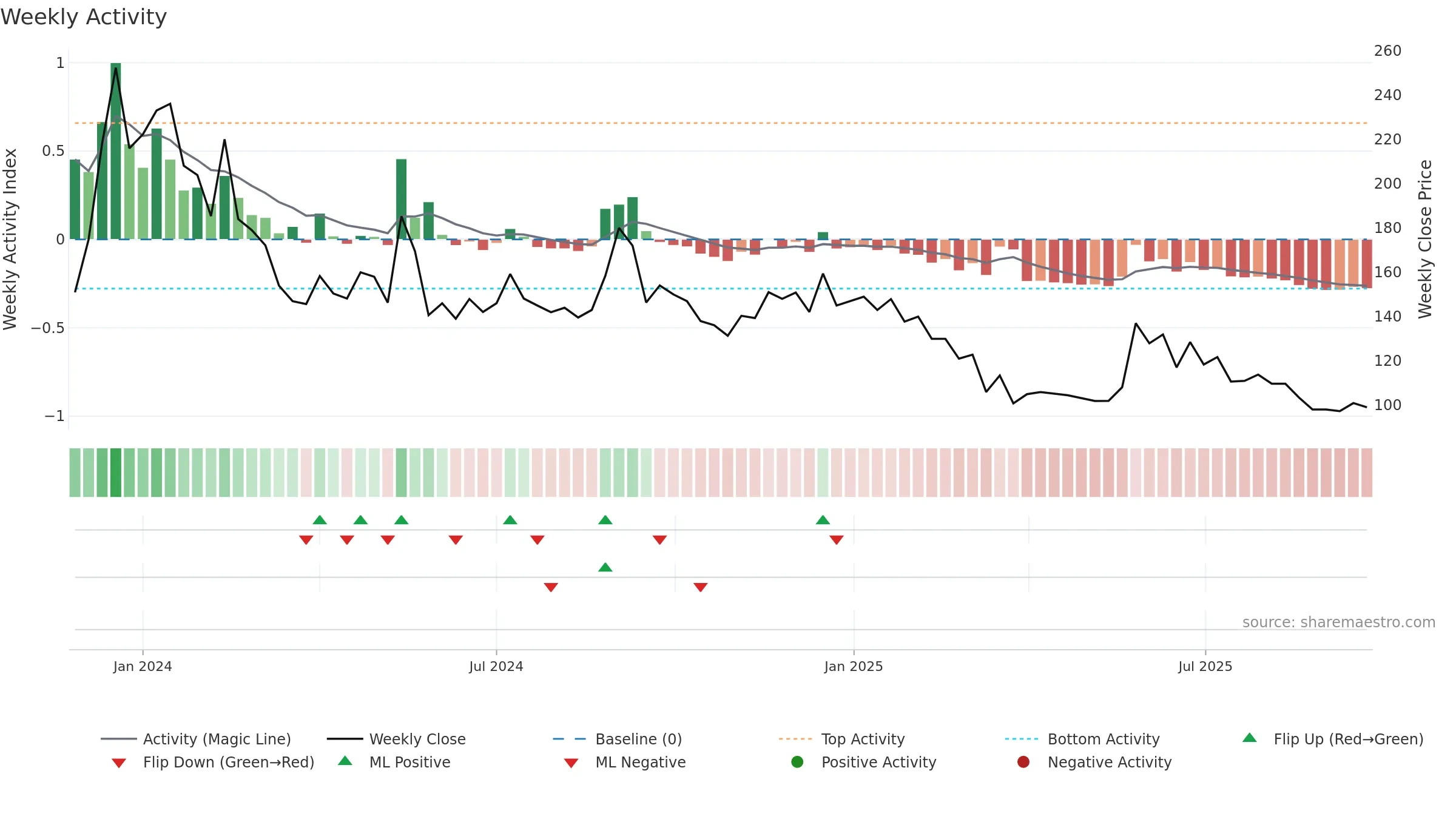Image resolution: width=1456 pixels, height=819 pixels.
Task: Click the 180 price axis tick label
Action: tap(1387, 227)
